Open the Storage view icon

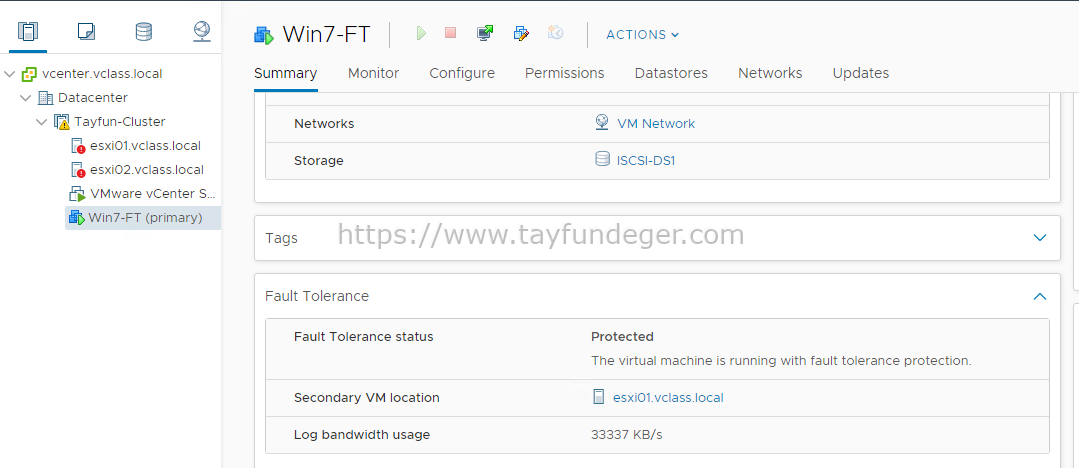(143, 32)
